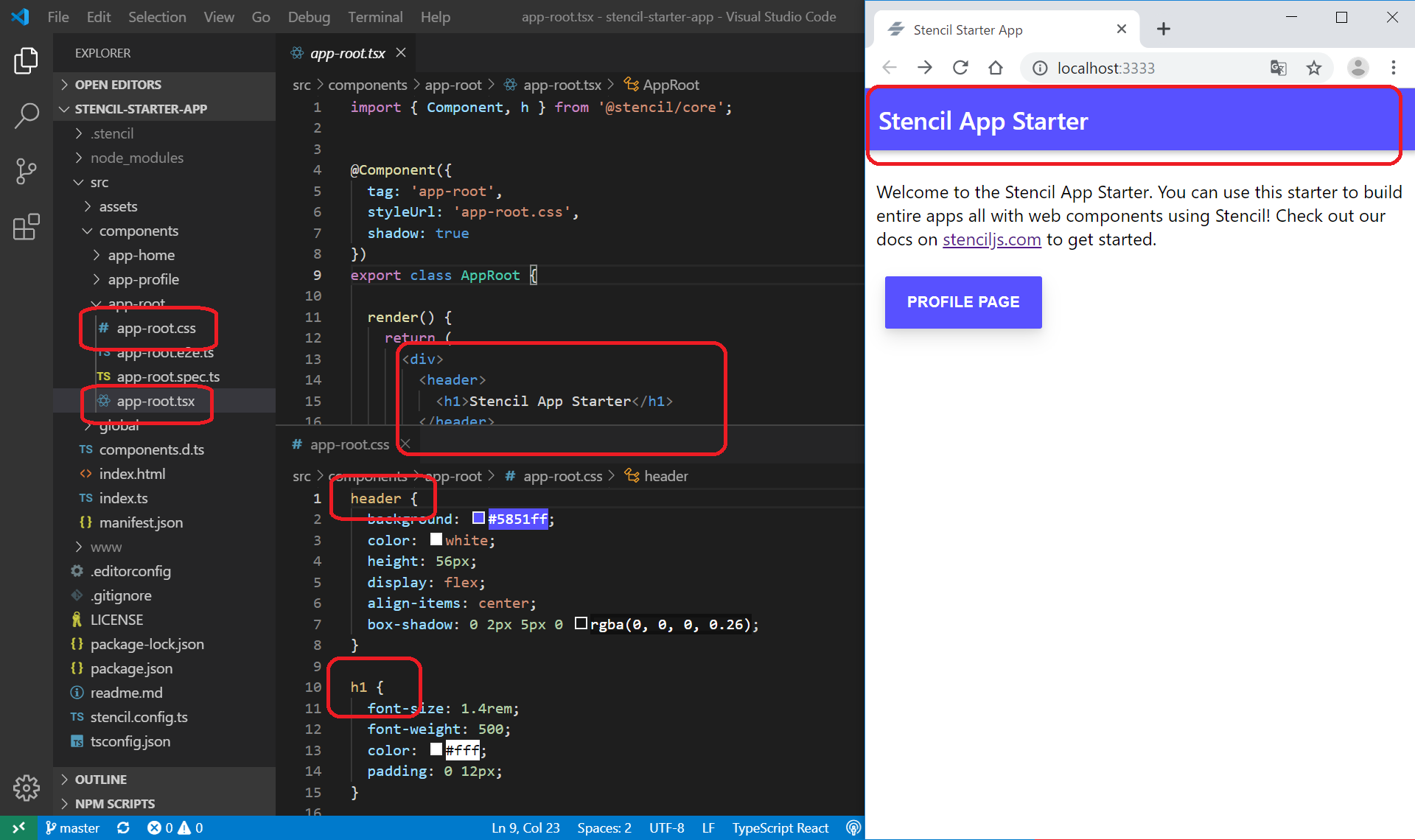Click the synchronize changes icon
This screenshot has height=840, width=1415.
[x=123, y=828]
